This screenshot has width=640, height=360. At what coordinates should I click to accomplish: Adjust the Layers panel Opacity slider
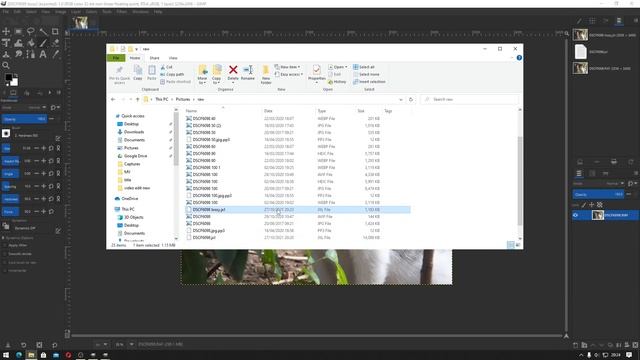point(598,194)
